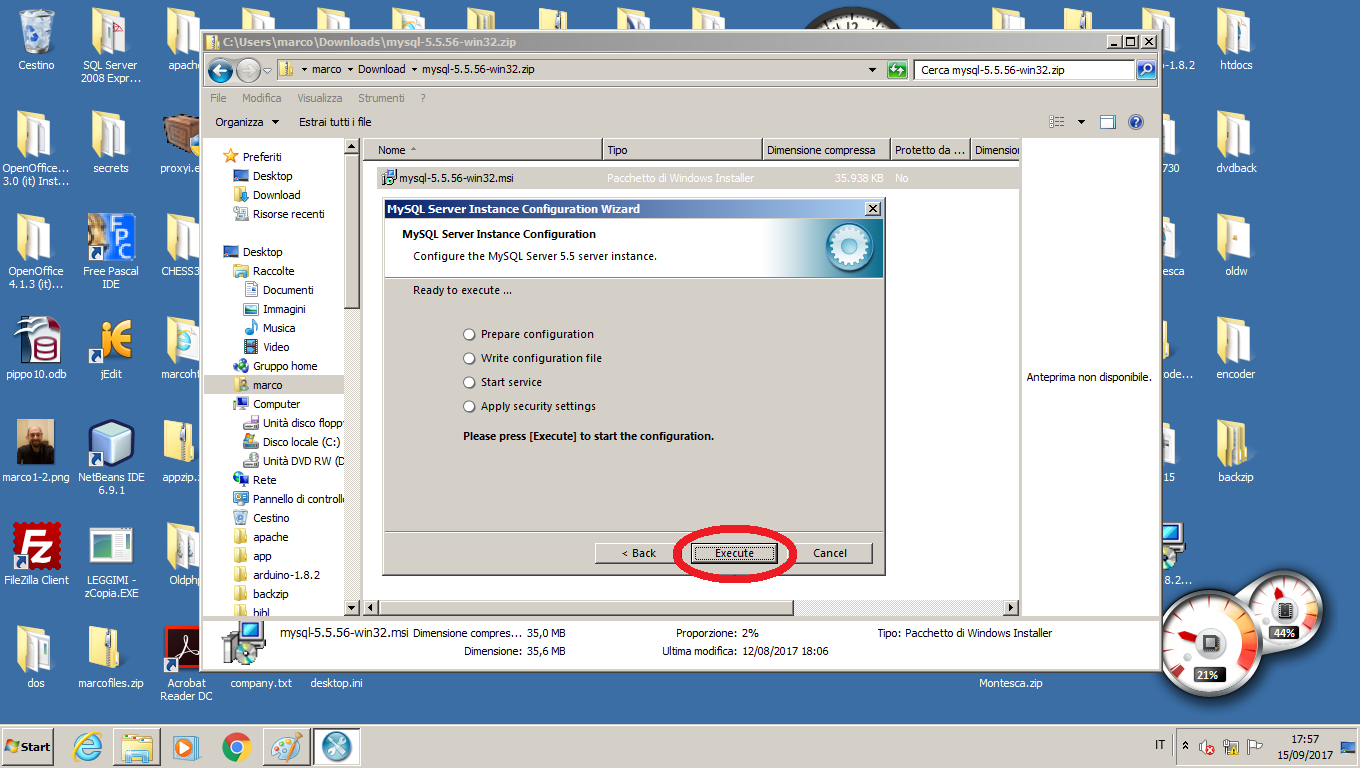Launch Internet Explorer from the taskbar

[x=89, y=746]
